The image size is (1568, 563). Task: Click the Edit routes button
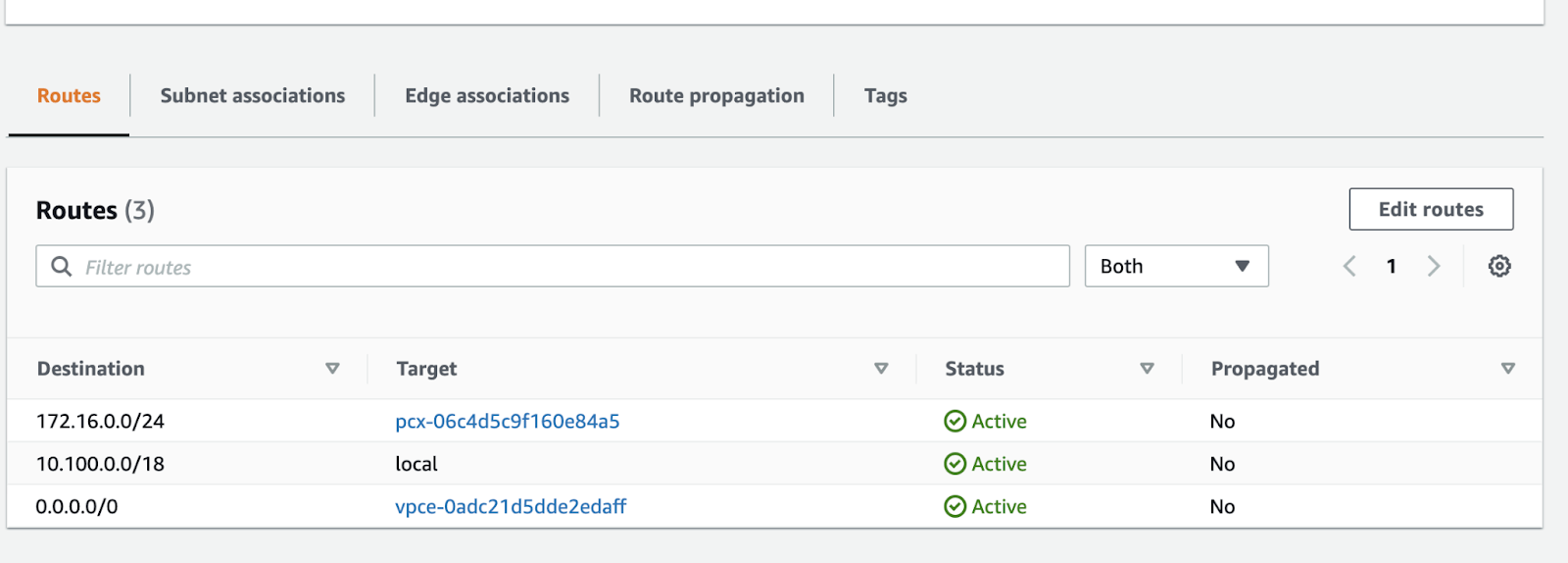[1430, 209]
